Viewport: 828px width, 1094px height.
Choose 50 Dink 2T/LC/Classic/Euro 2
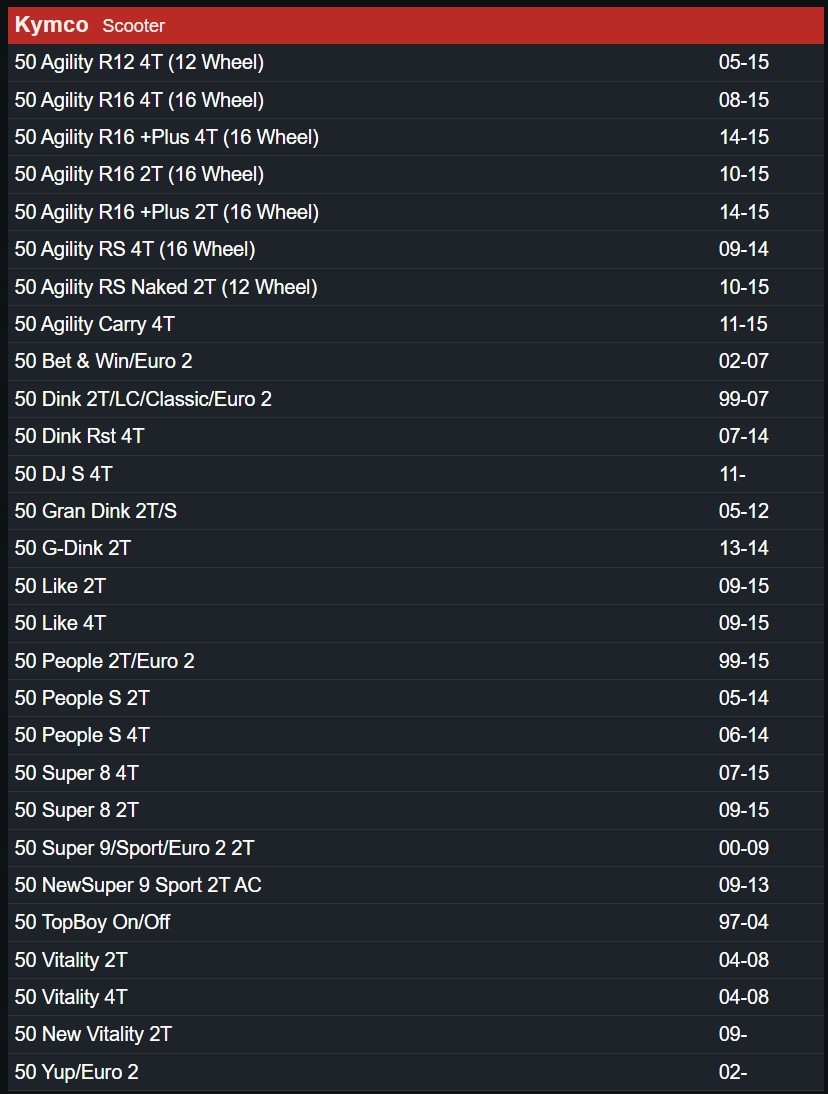click(x=416, y=399)
